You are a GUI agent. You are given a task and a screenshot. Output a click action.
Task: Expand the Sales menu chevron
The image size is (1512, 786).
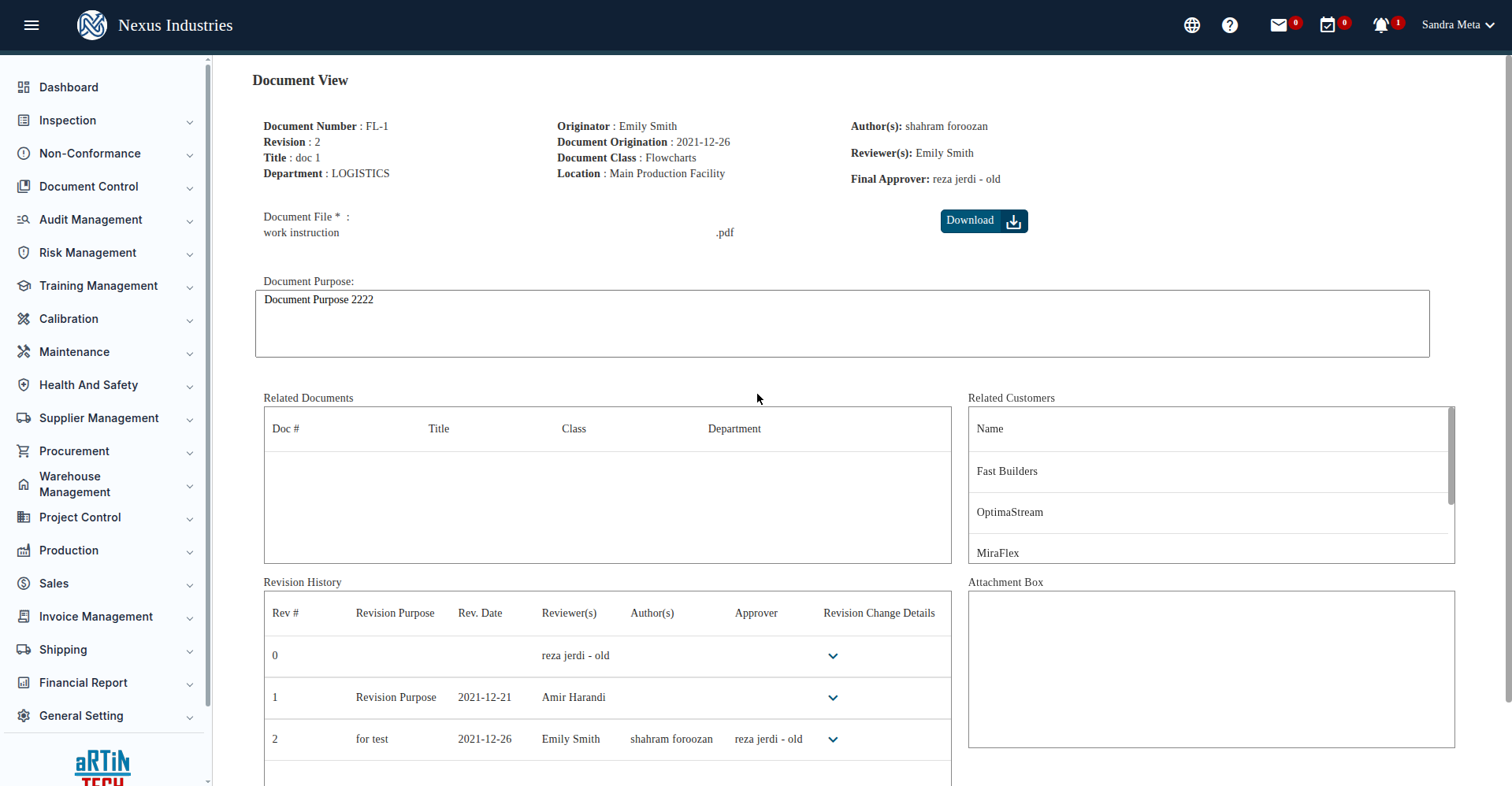tap(190, 585)
